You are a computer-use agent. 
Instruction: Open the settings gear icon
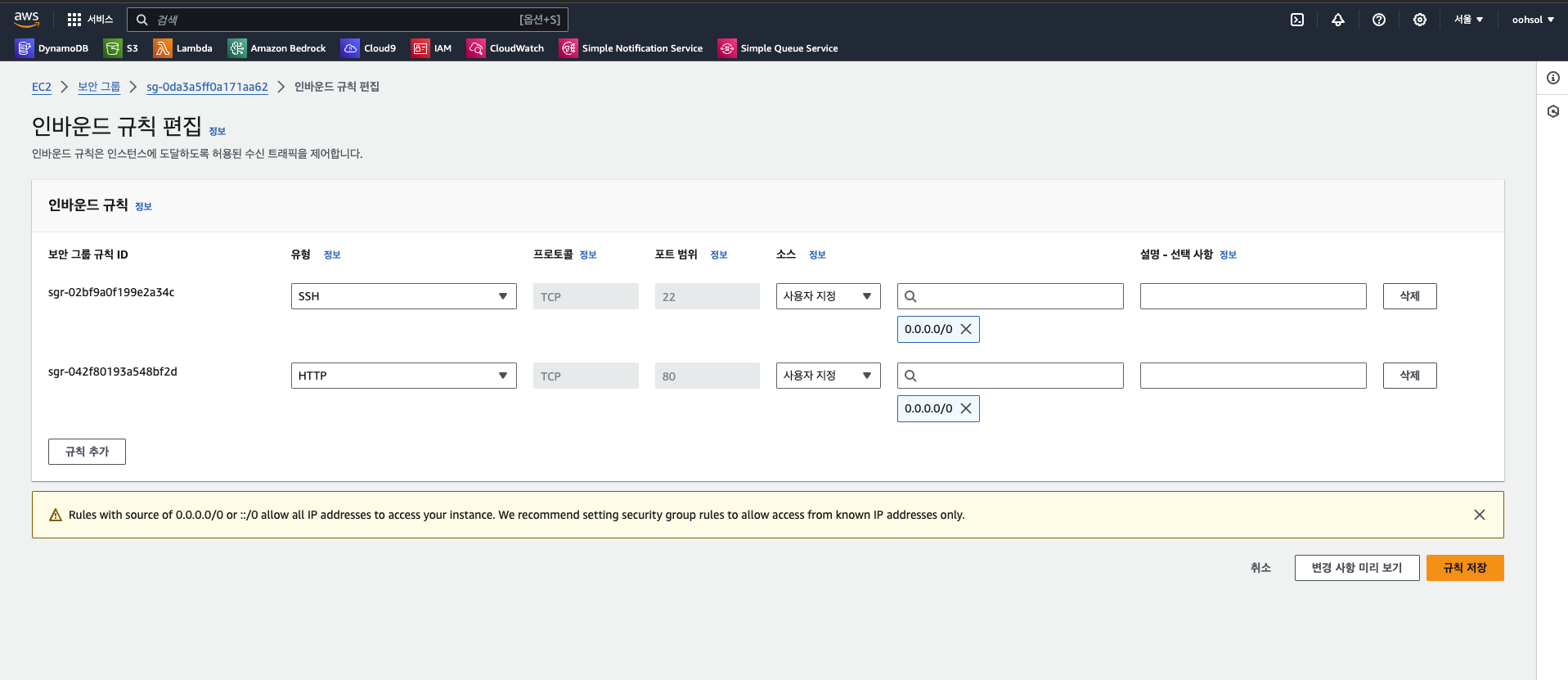(x=1420, y=20)
